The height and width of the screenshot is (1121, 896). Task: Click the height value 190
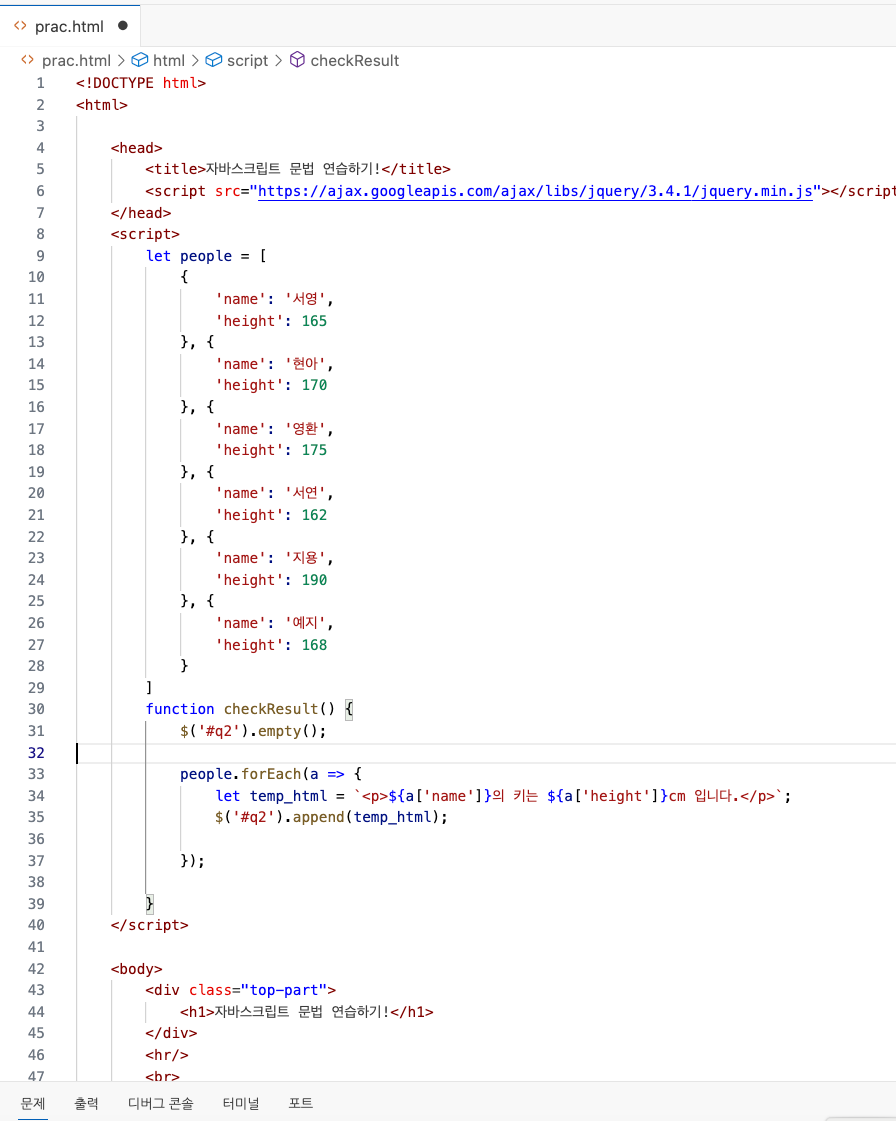coord(314,580)
